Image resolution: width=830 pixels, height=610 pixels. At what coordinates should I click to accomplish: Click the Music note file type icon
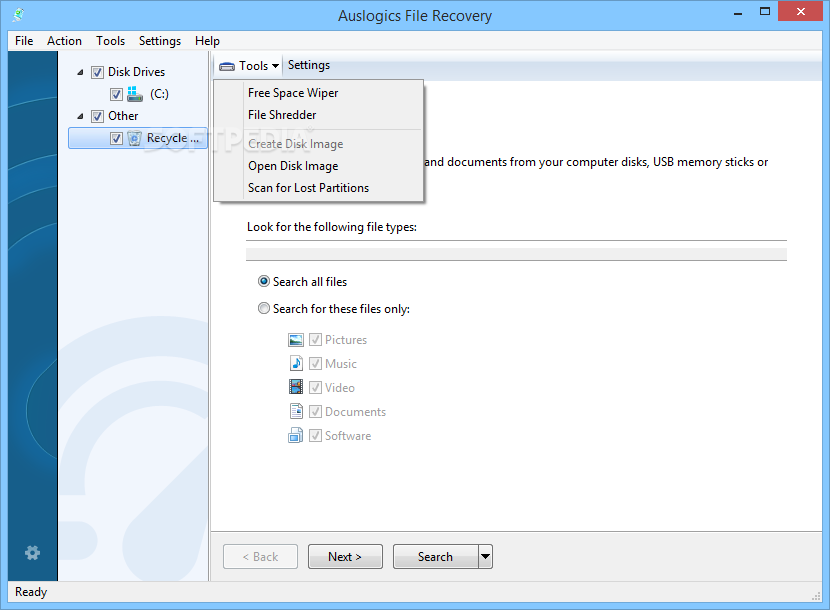coord(296,363)
